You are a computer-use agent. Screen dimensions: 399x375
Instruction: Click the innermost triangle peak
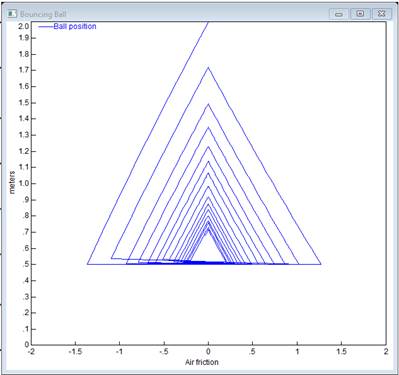(x=208, y=229)
